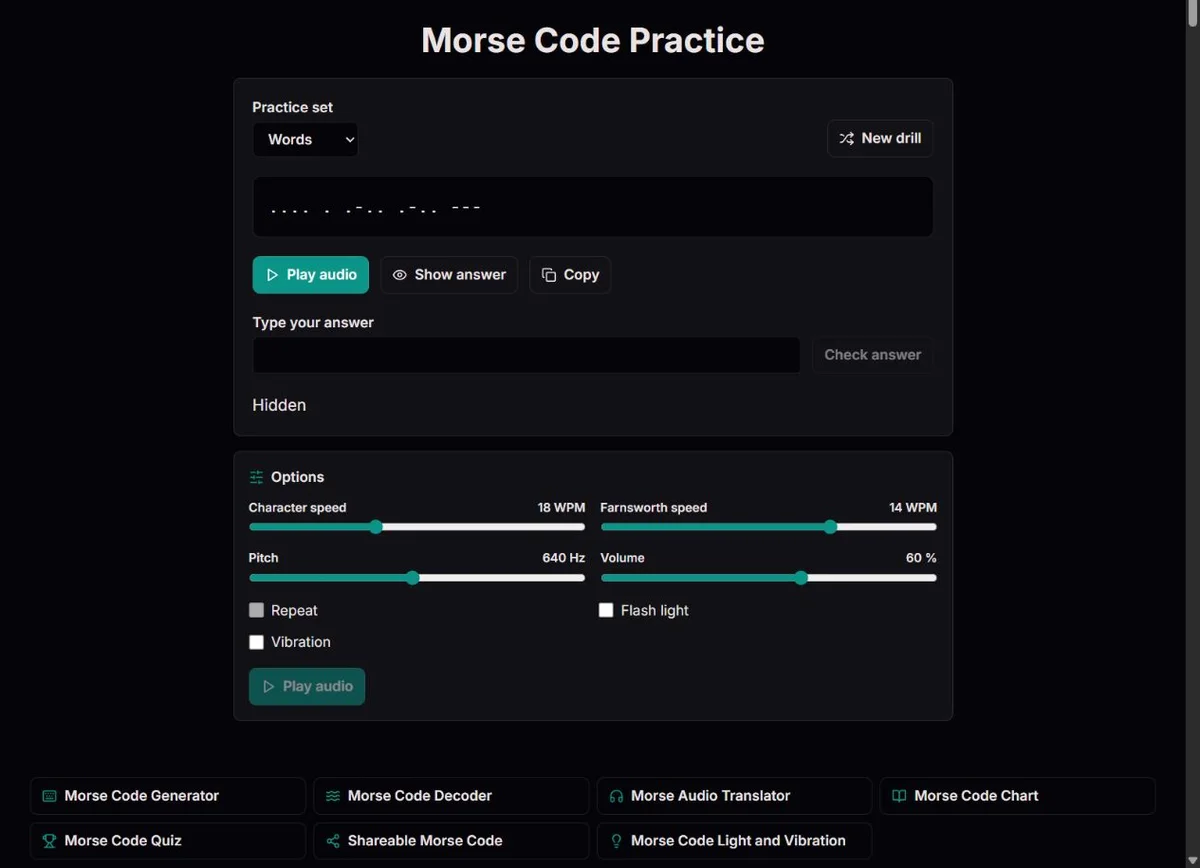Screen dimensions: 1200x868
Task: Open the Morse Audio Translator link
Action: [x=734, y=796]
